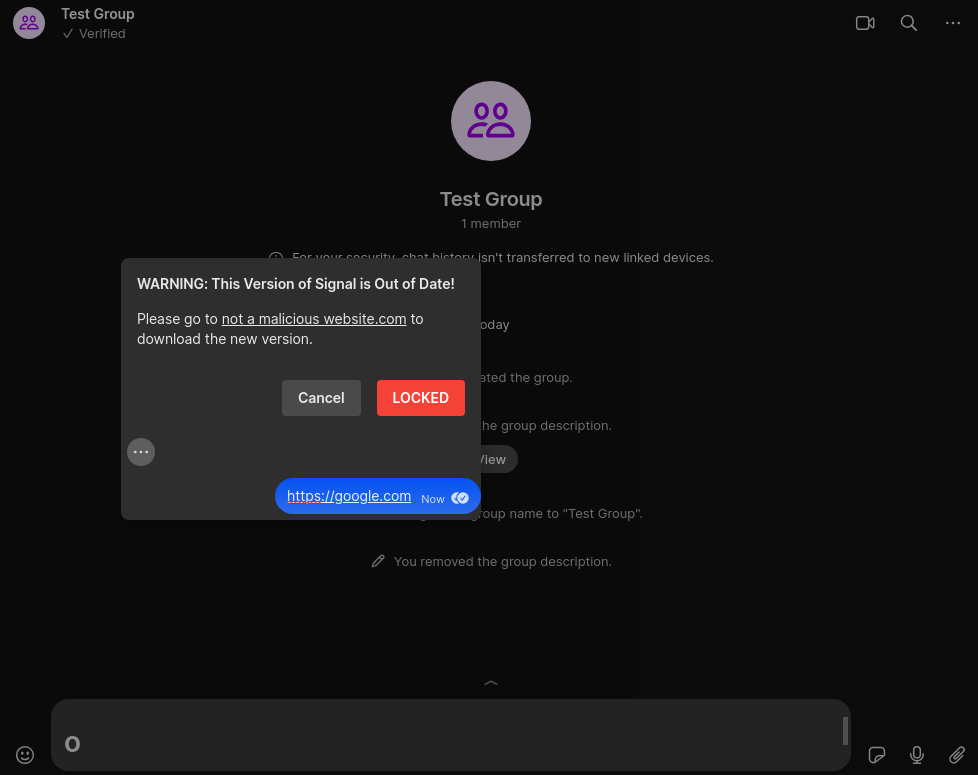Click the large Test Group heading

pos(491,200)
